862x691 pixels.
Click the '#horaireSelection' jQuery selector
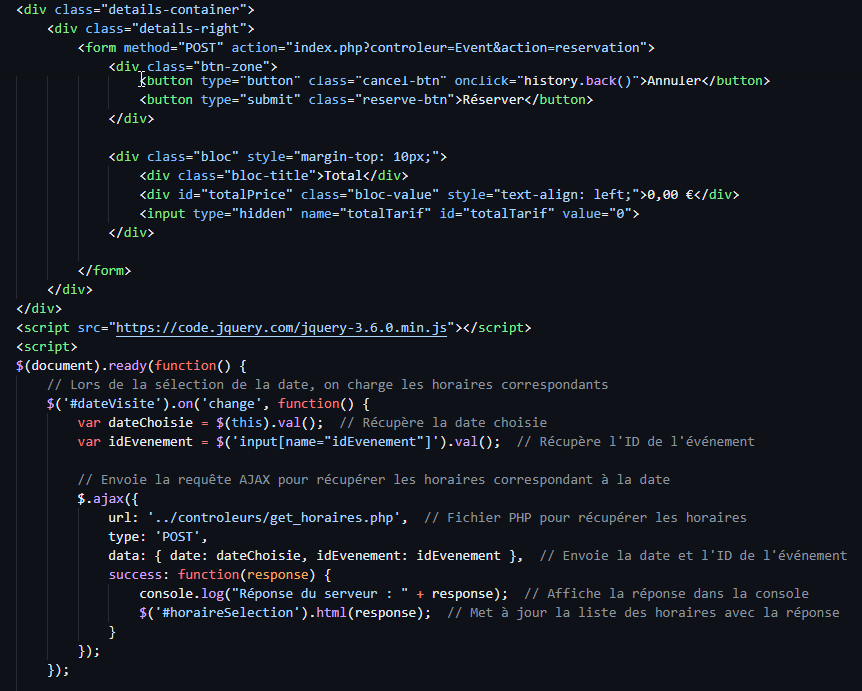[227, 613]
